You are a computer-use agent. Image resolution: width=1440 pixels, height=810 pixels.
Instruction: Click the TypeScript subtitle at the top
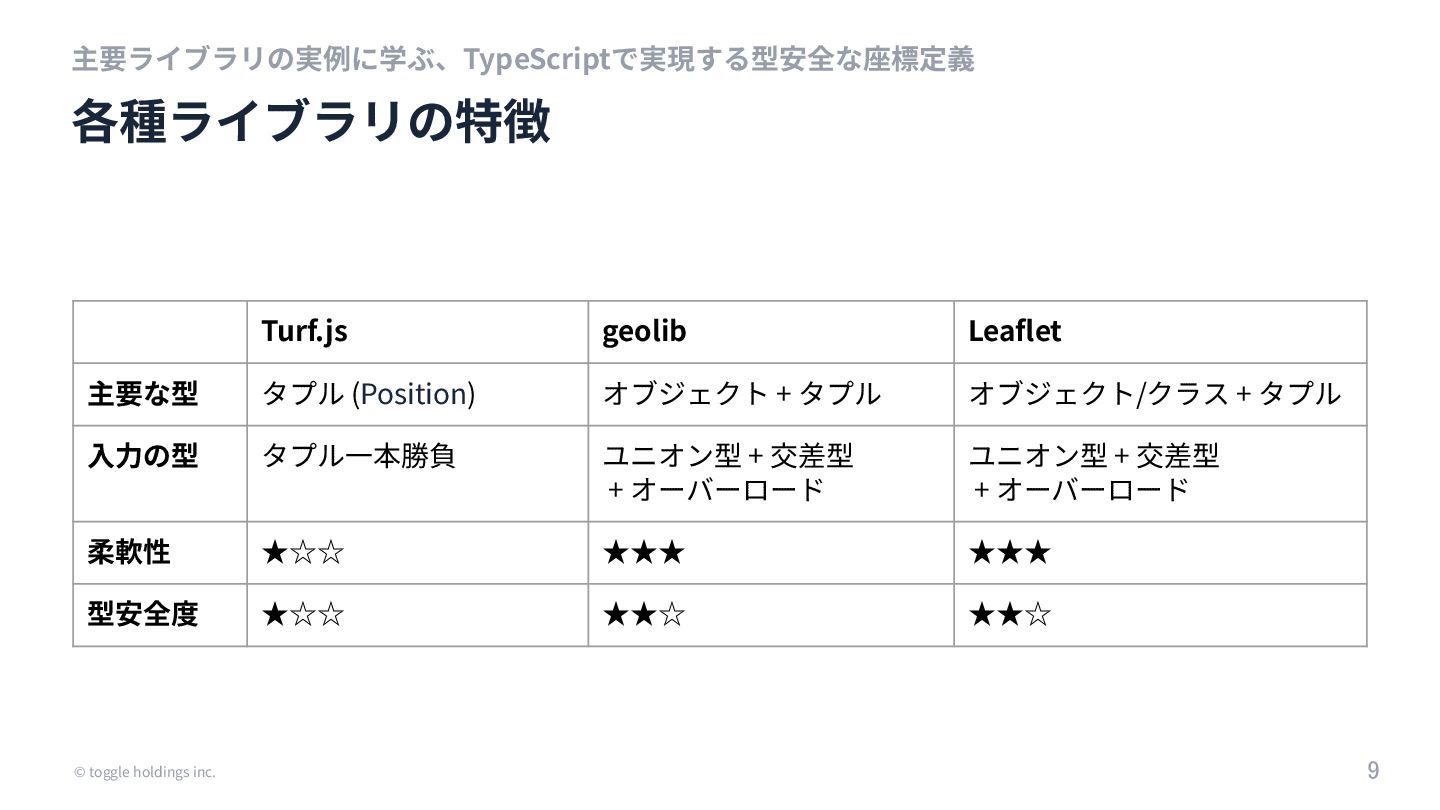coord(523,60)
